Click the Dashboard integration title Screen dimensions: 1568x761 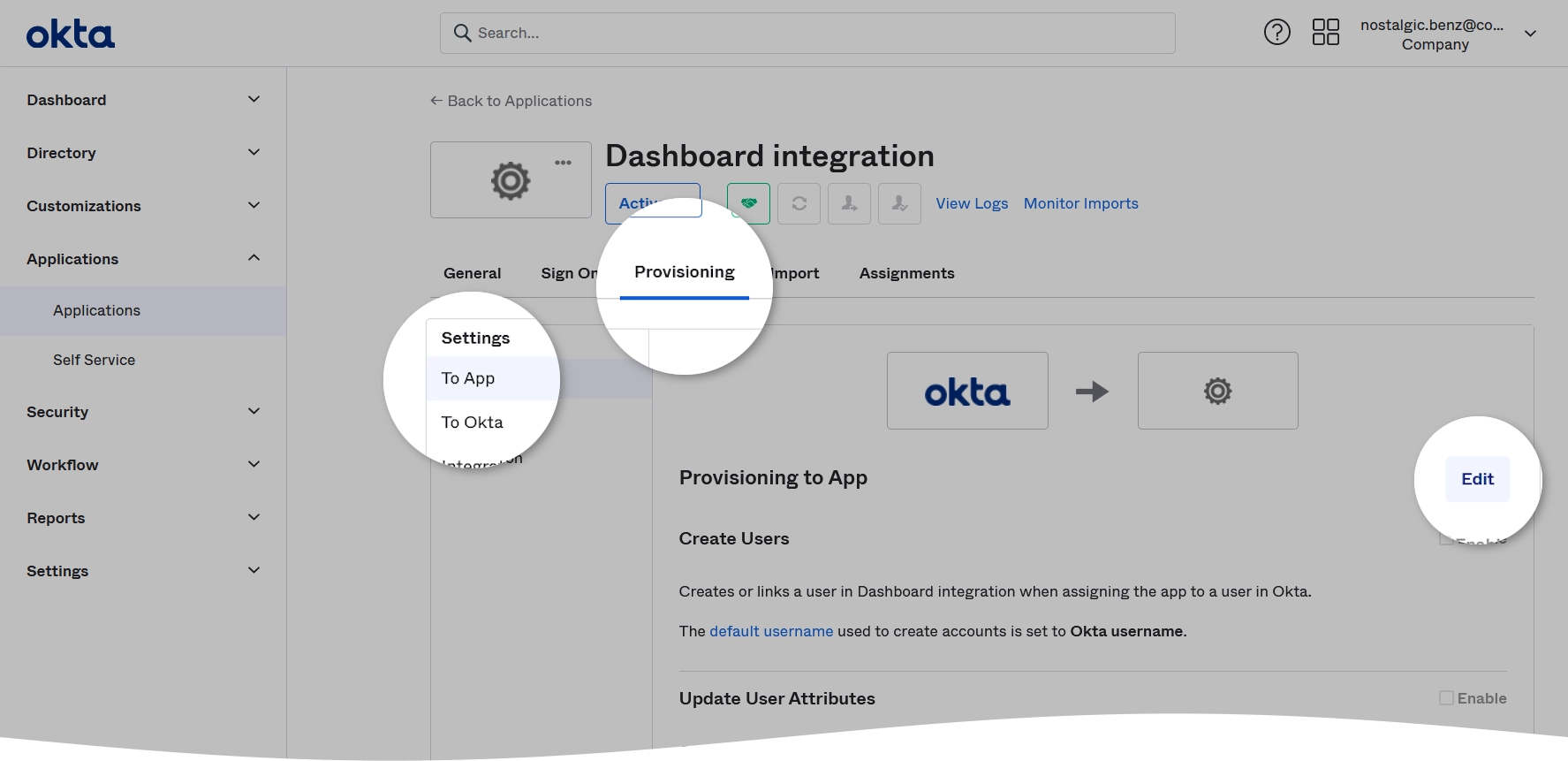click(x=769, y=156)
